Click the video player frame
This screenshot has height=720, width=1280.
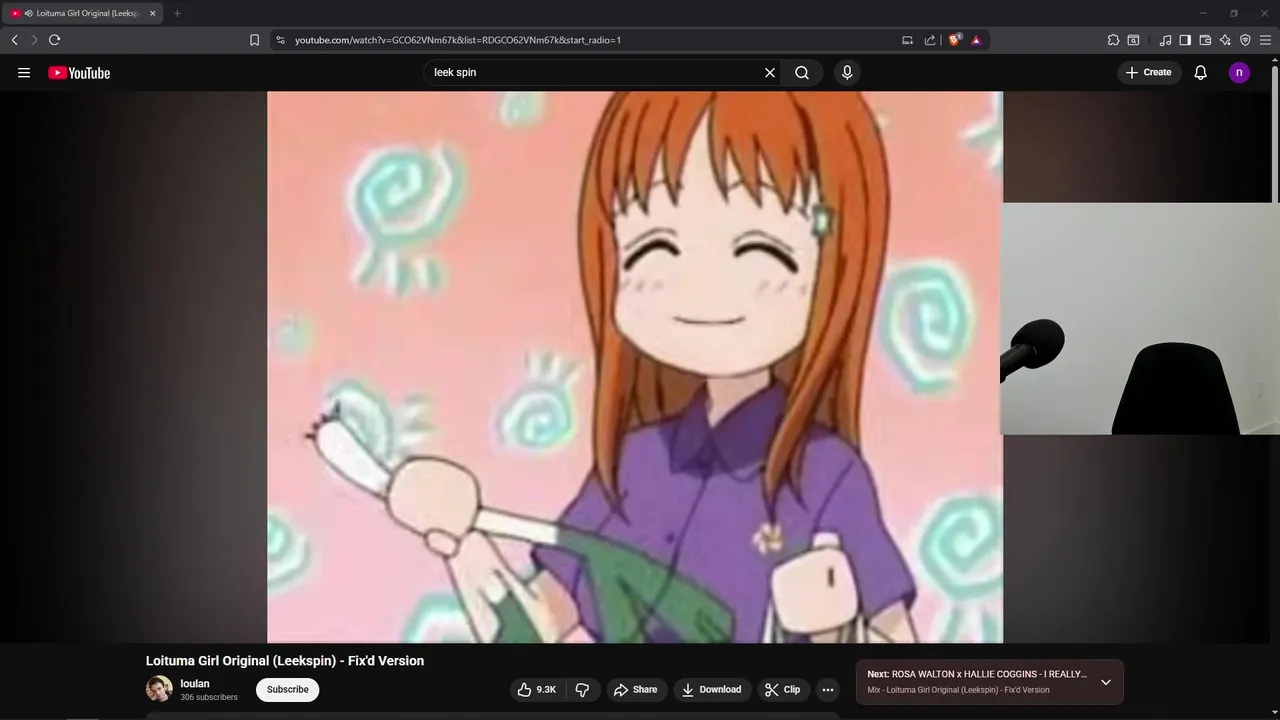[x=635, y=367]
